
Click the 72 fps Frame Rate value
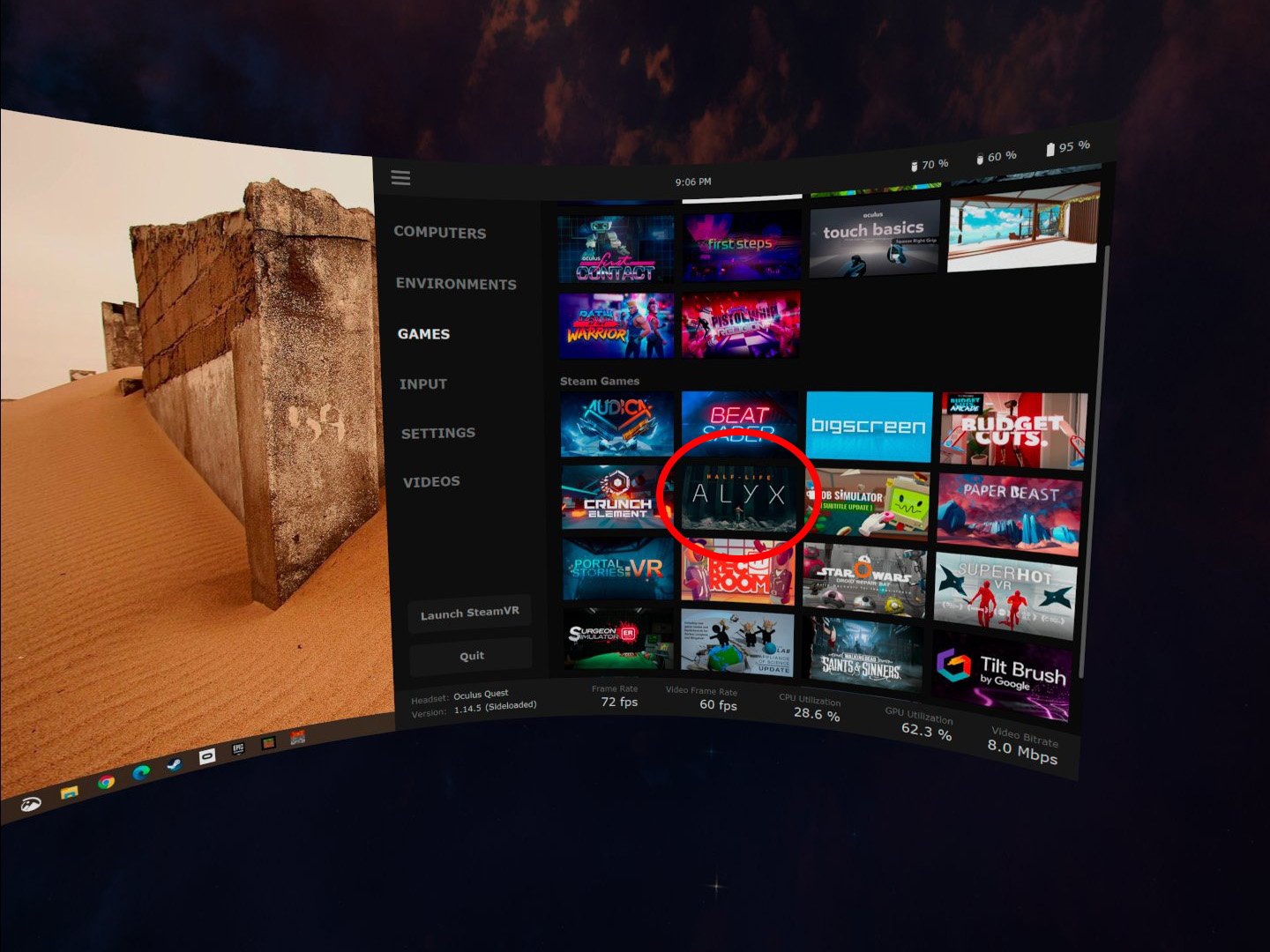619,702
